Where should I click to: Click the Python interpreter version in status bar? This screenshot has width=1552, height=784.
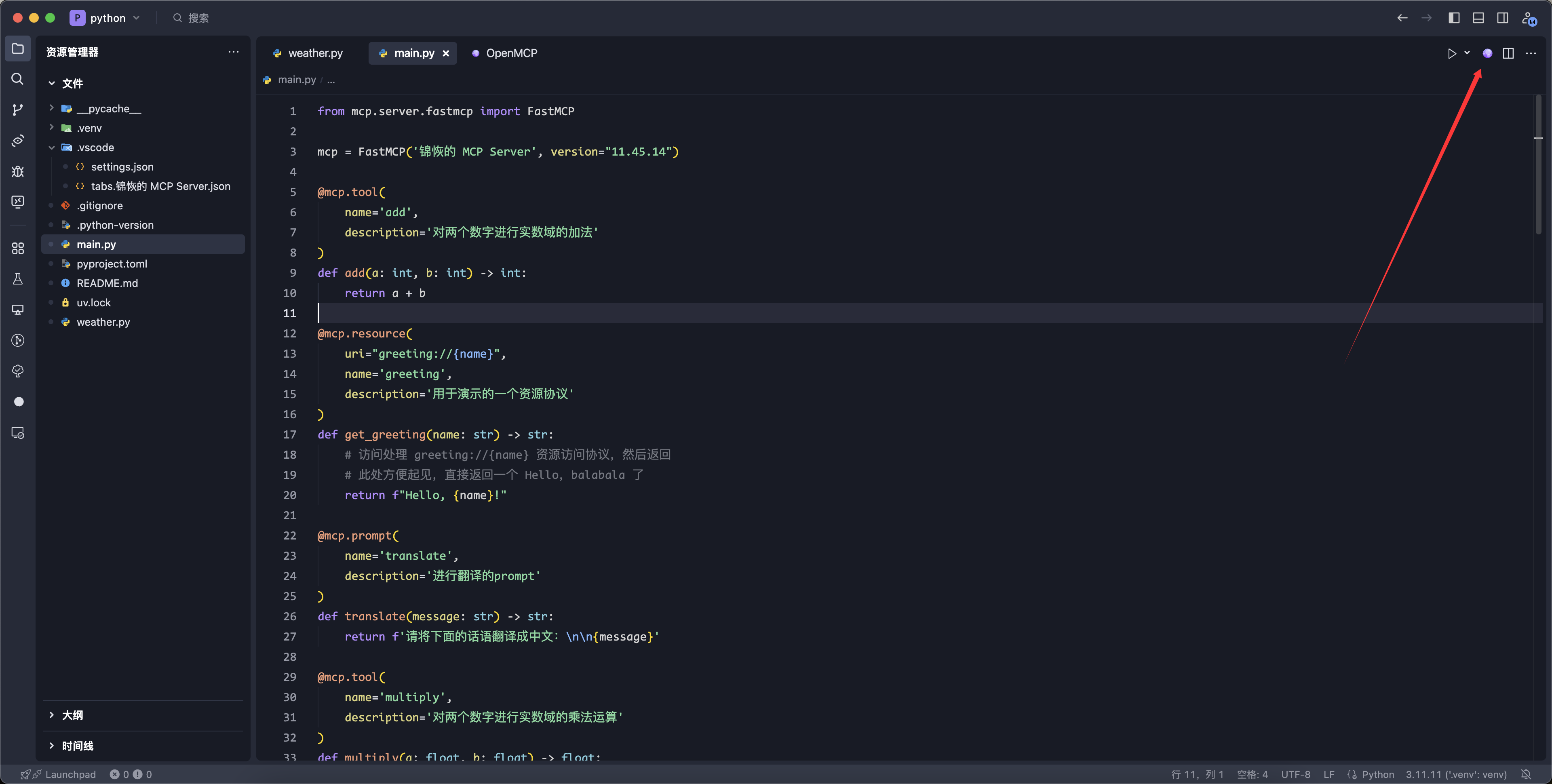pyautogui.click(x=1455, y=774)
